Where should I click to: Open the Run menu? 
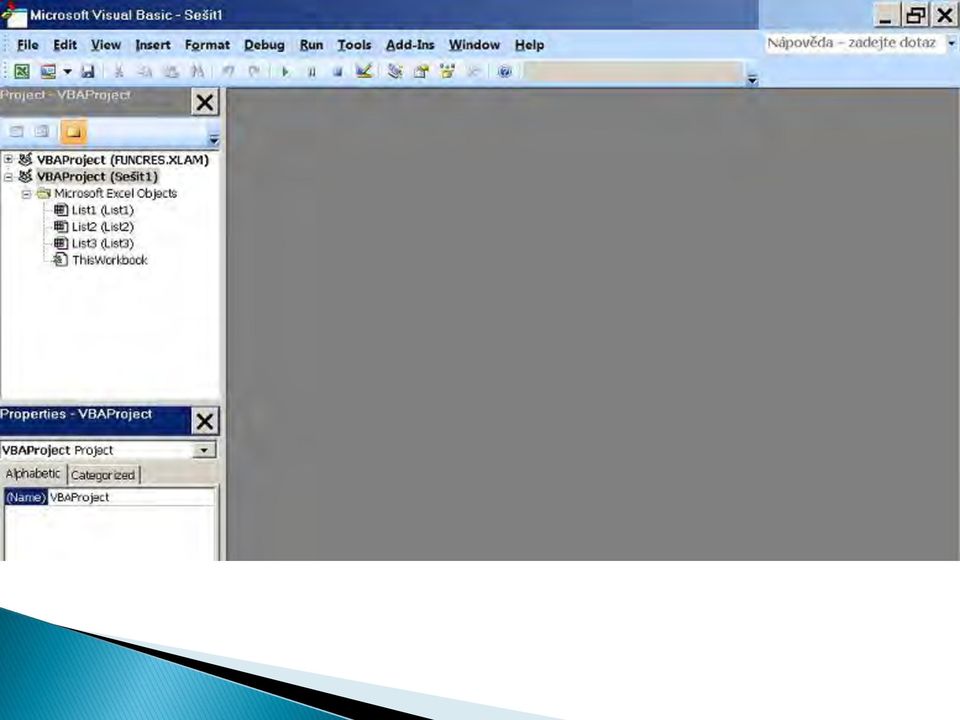click(x=311, y=45)
